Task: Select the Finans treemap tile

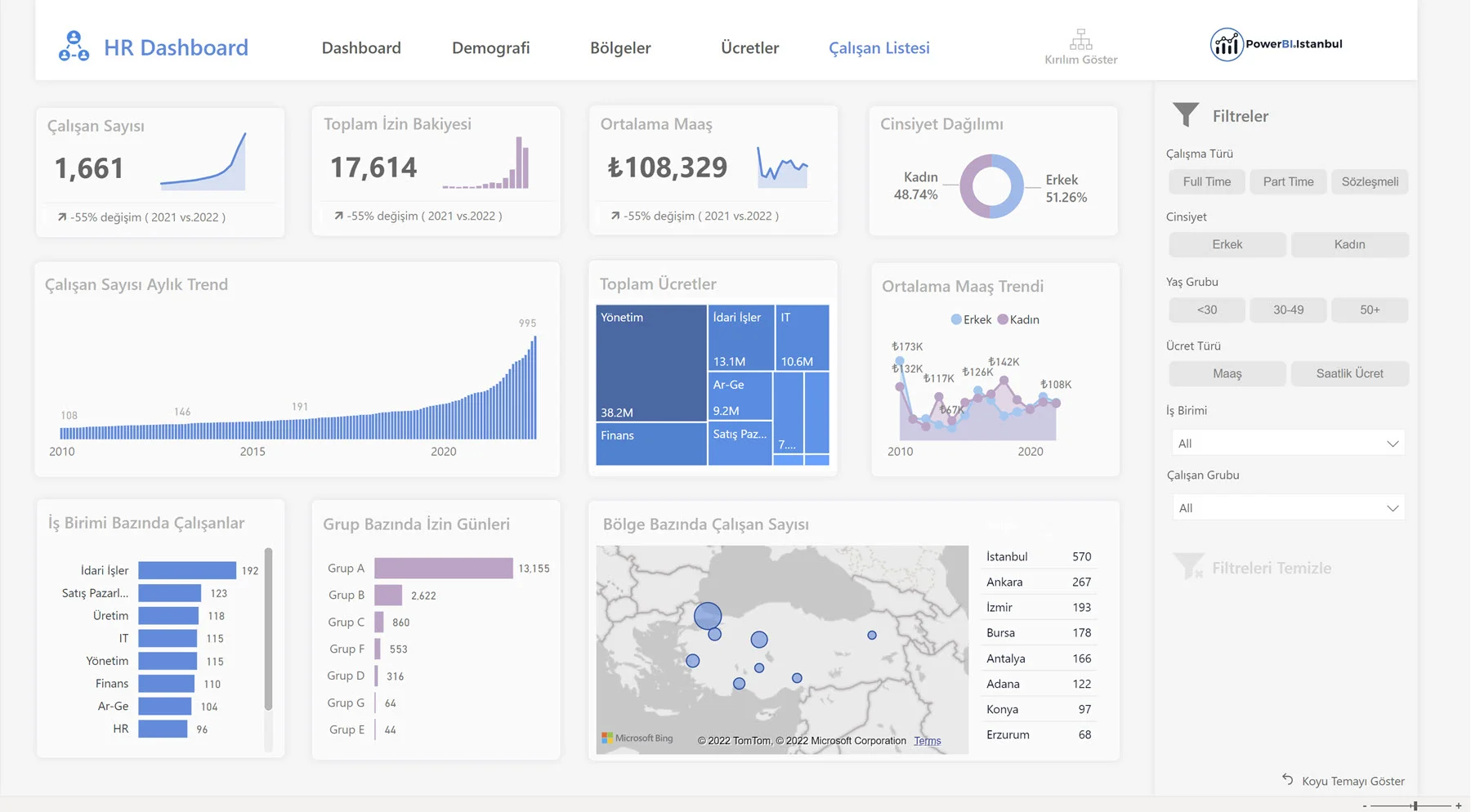Action: [651, 444]
